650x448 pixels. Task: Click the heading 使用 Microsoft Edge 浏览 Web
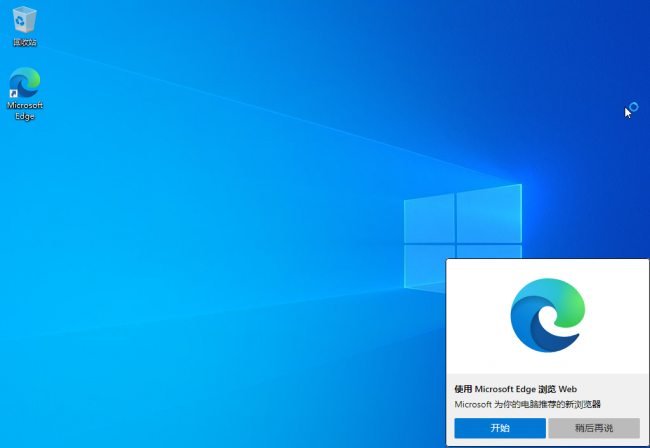[x=515, y=389]
